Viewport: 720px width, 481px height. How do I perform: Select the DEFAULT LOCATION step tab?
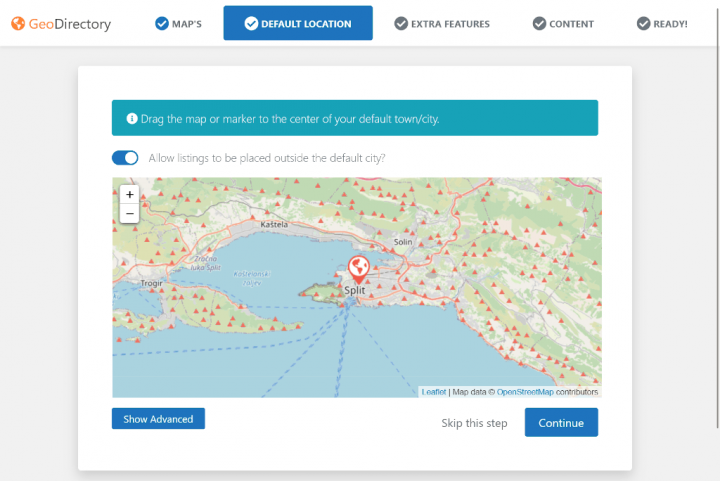298,23
